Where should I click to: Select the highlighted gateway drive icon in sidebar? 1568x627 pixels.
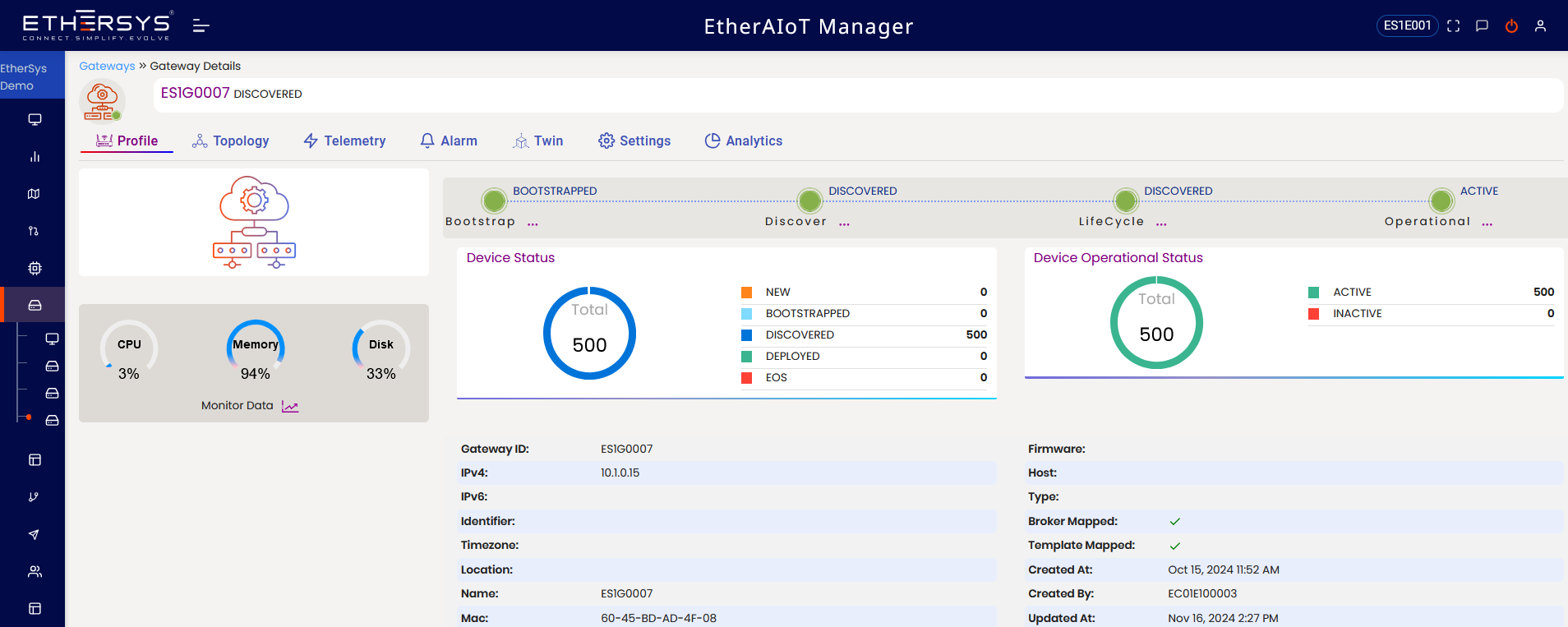[35, 305]
